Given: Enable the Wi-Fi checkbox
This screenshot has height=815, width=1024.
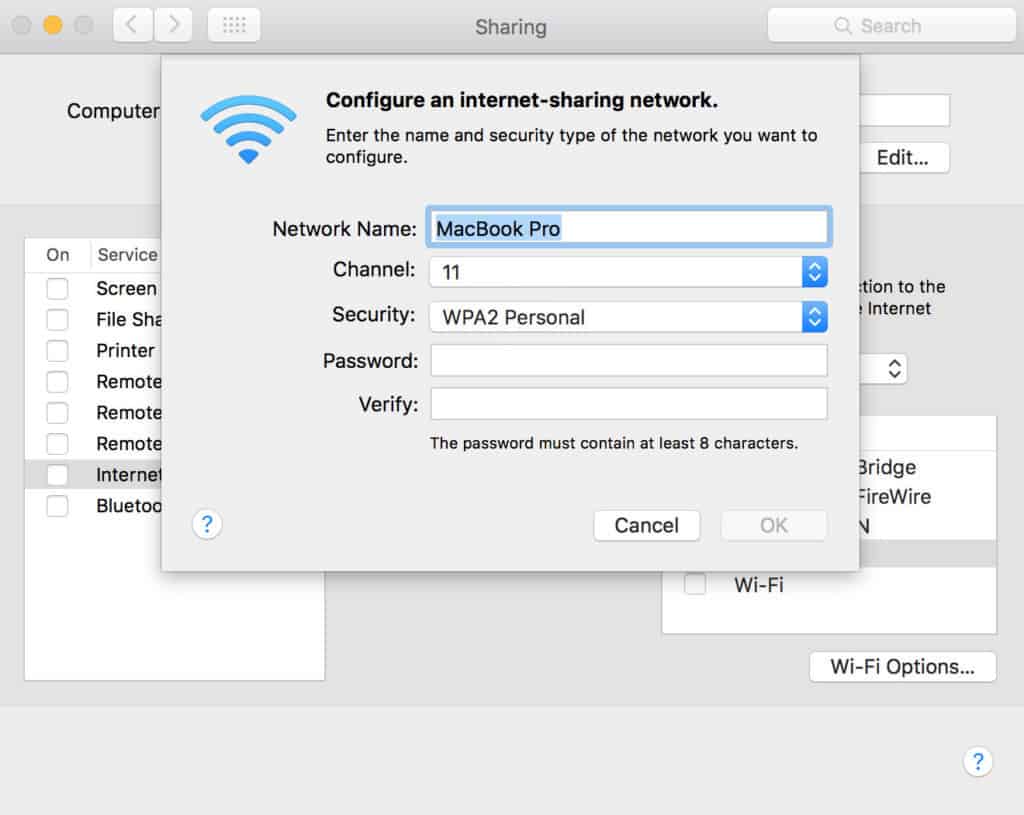Looking at the screenshot, I should (x=694, y=584).
